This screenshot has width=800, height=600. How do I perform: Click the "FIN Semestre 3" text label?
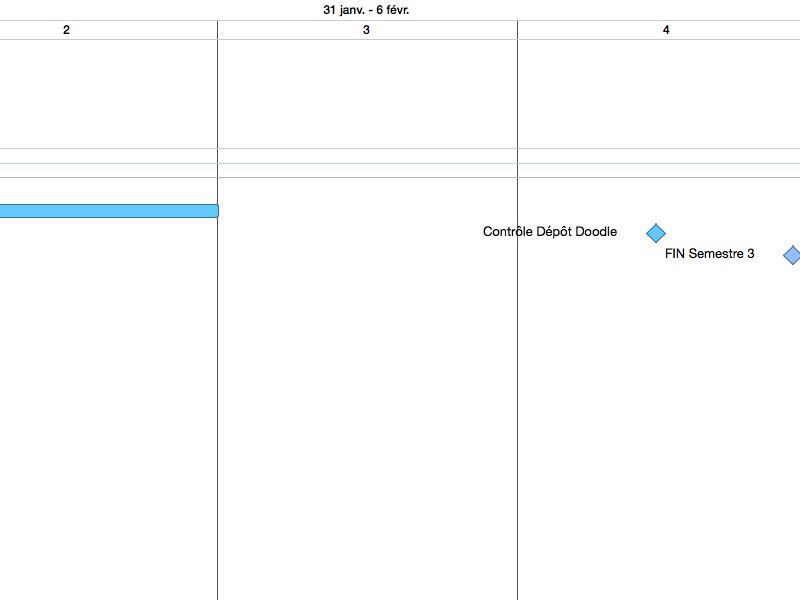click(709, 254)
